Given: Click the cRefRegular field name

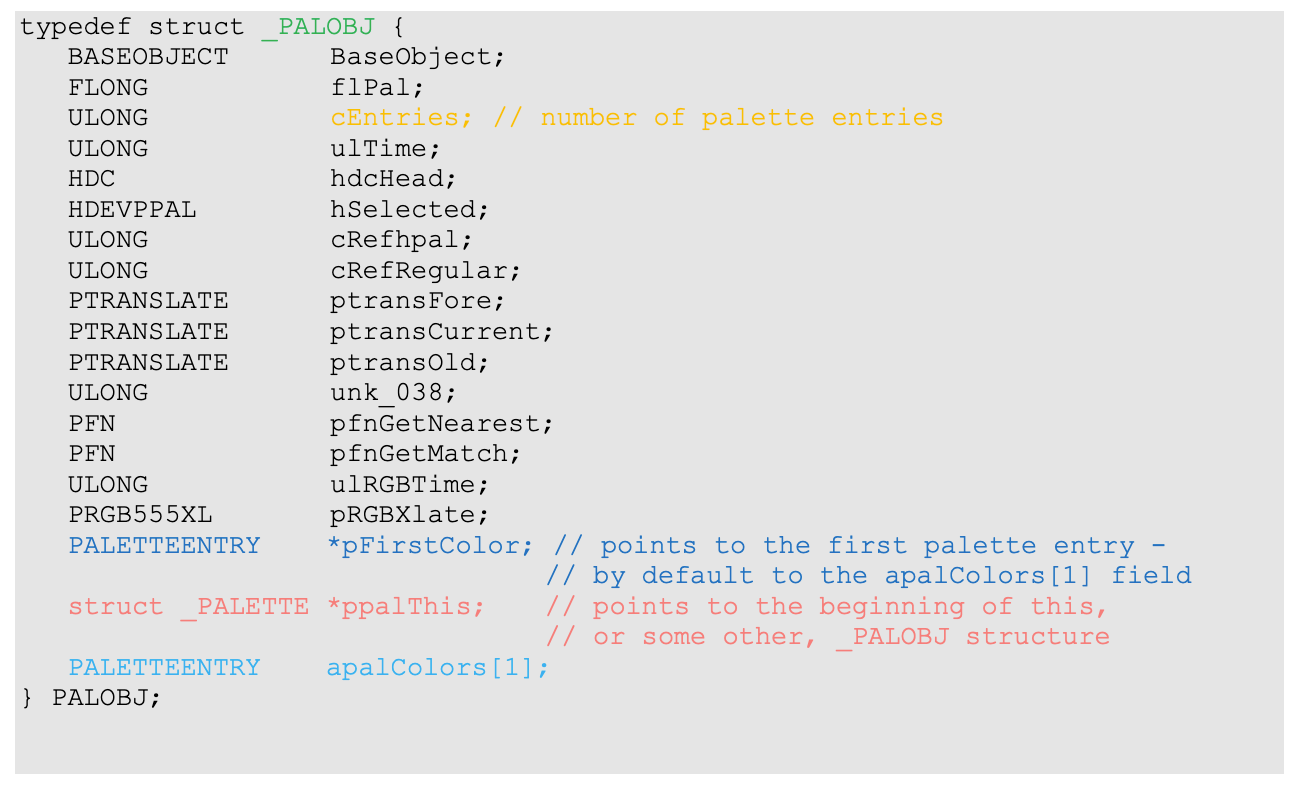Looking at the screenshot, I should (x=425, y=271).
